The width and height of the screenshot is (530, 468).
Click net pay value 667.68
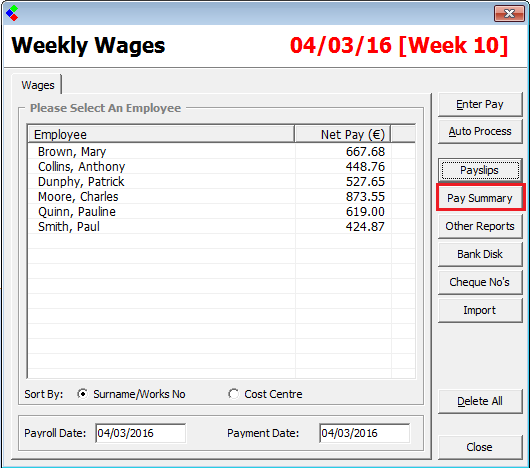(365, 152)
